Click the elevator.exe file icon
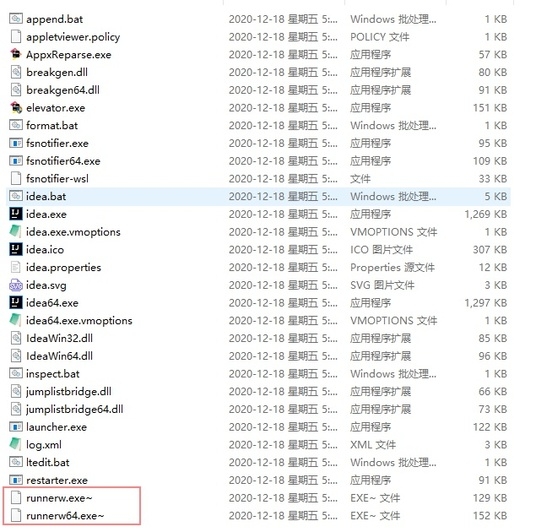This screenshot has height=532, width=541. [16, 108]
